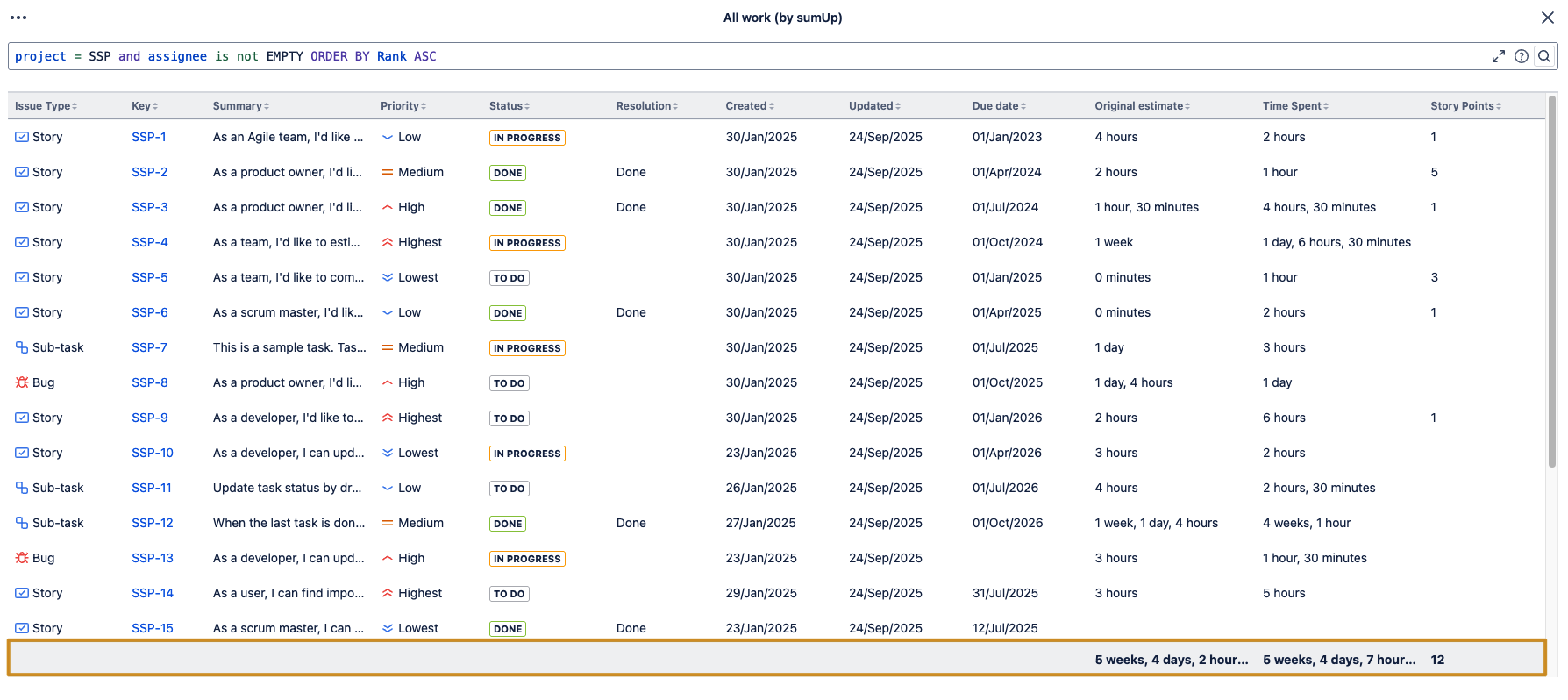Click the Sub-task icon for SSP-7

pos(22,347)
